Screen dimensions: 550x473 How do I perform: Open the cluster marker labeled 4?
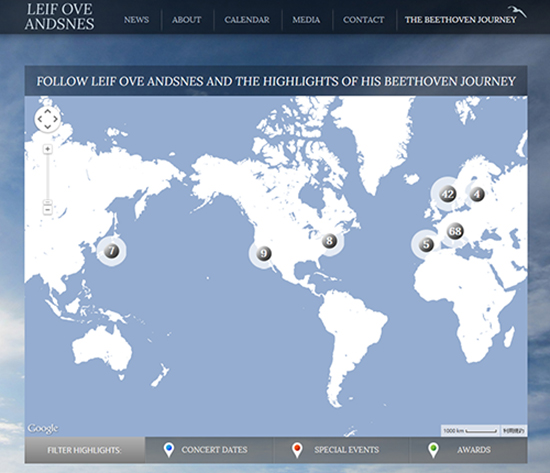pos(477,194)
